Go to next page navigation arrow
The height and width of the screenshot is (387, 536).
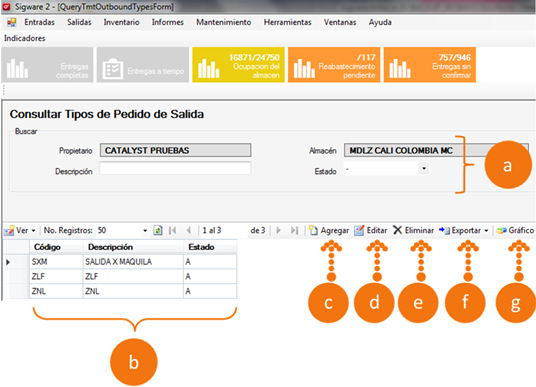278,230
